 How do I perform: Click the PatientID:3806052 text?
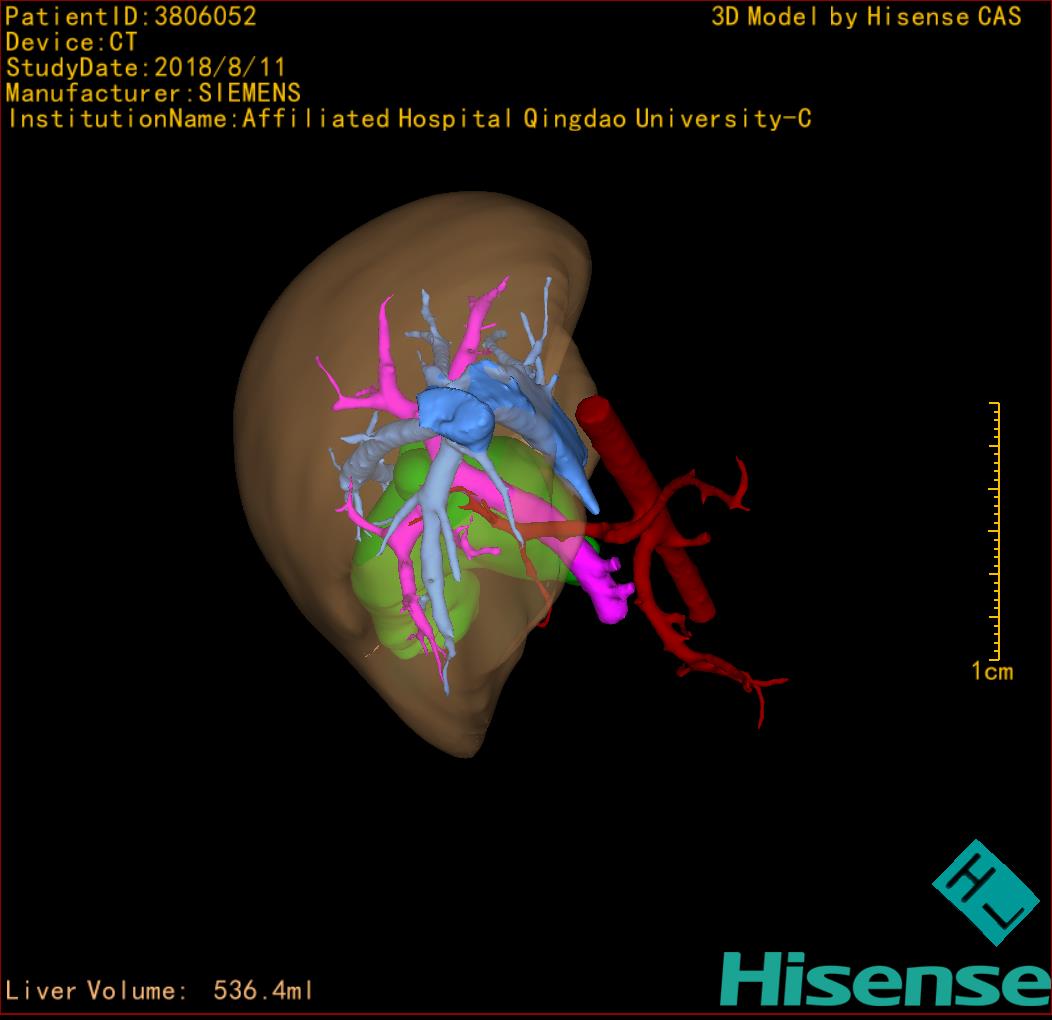tap(131, 17)
